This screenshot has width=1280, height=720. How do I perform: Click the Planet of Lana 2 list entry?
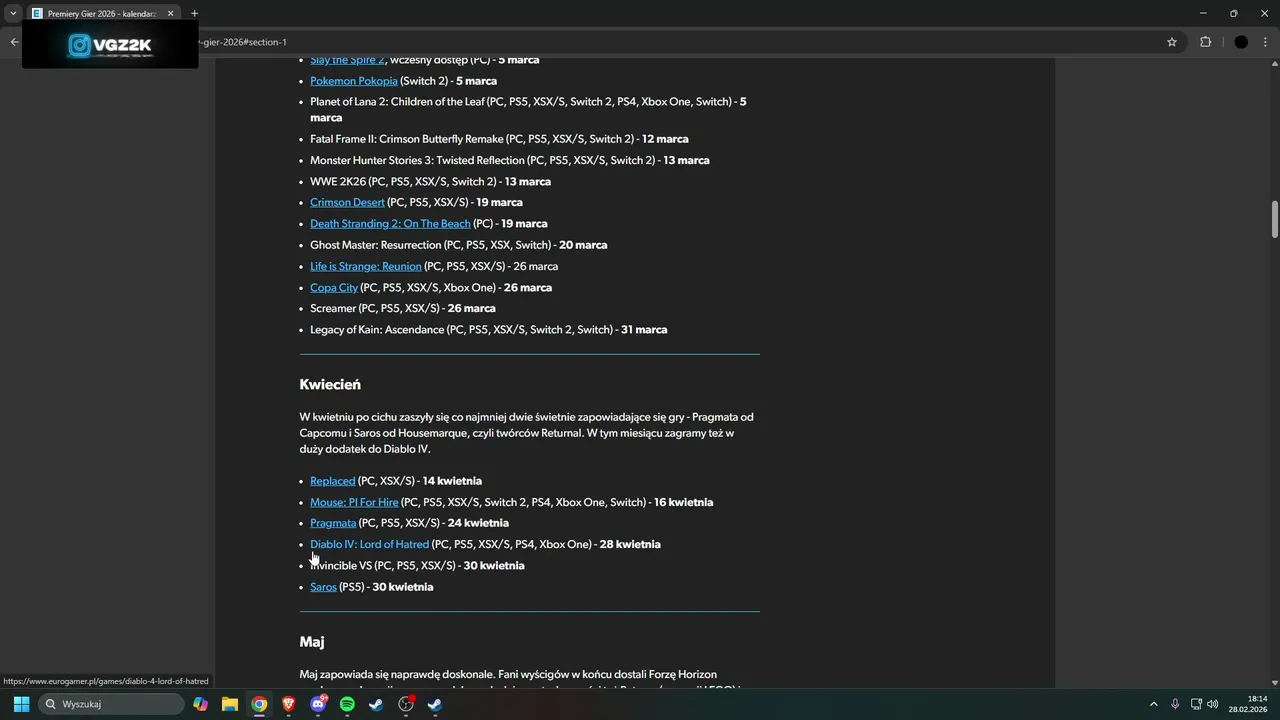(528, 110)
